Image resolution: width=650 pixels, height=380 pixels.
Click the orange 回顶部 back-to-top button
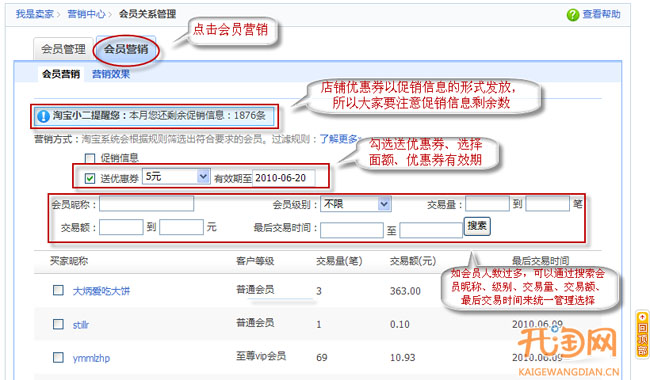[x=642, y=334]
